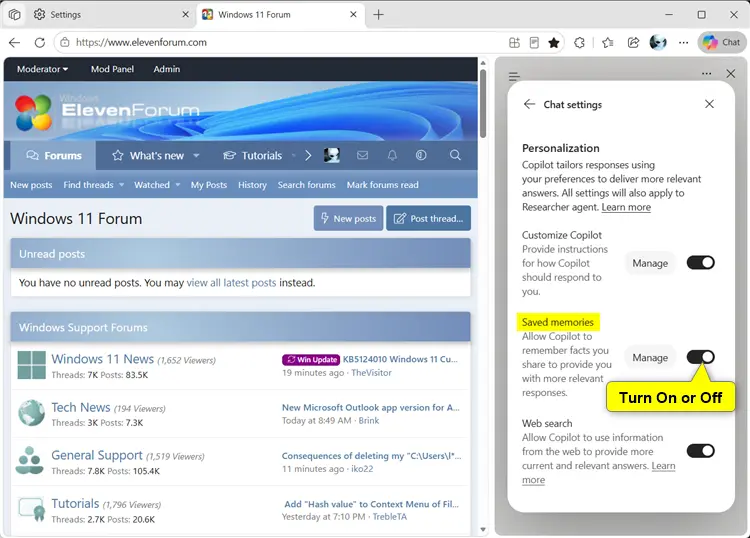Open the Windows 11 News forum link
This screenshot has height=538, width=750.
102,359
